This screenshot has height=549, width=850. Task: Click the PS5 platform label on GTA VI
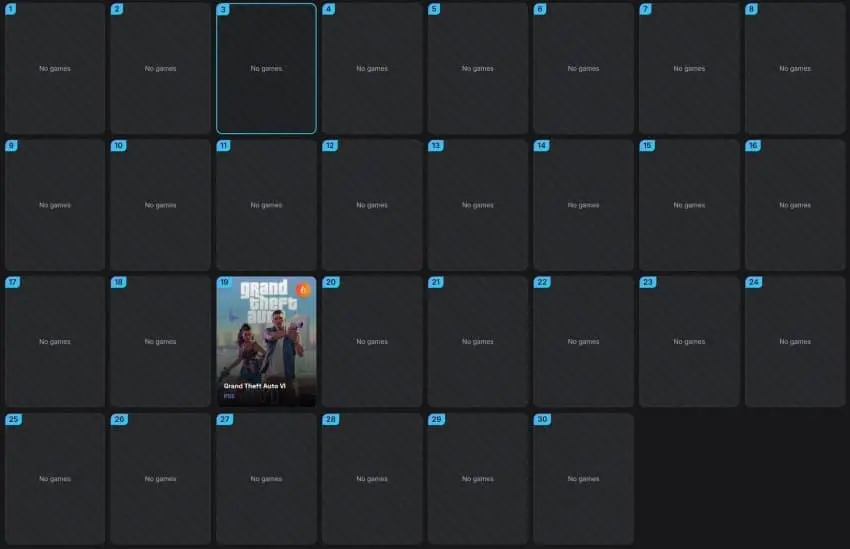(229, 396)
